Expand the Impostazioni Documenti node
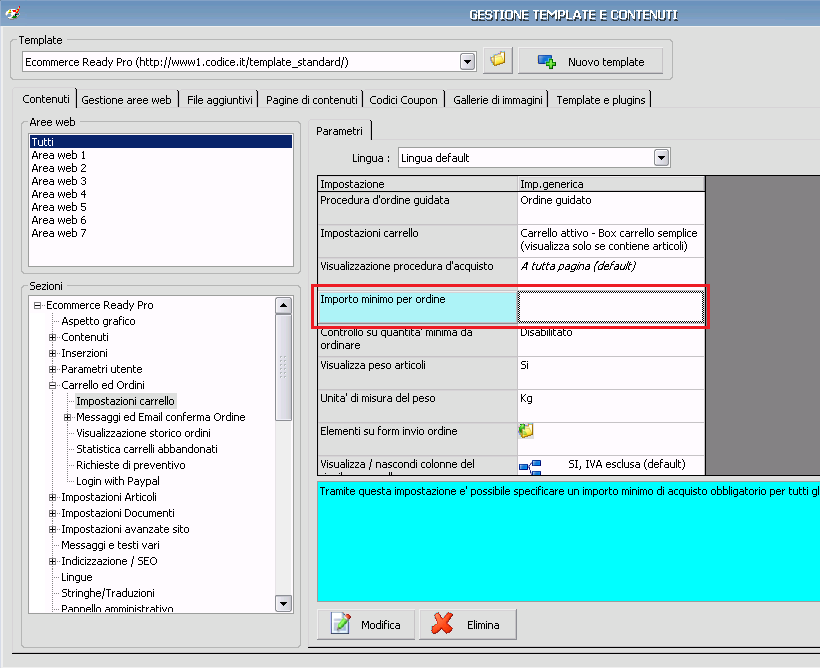 tap(52, 513)
